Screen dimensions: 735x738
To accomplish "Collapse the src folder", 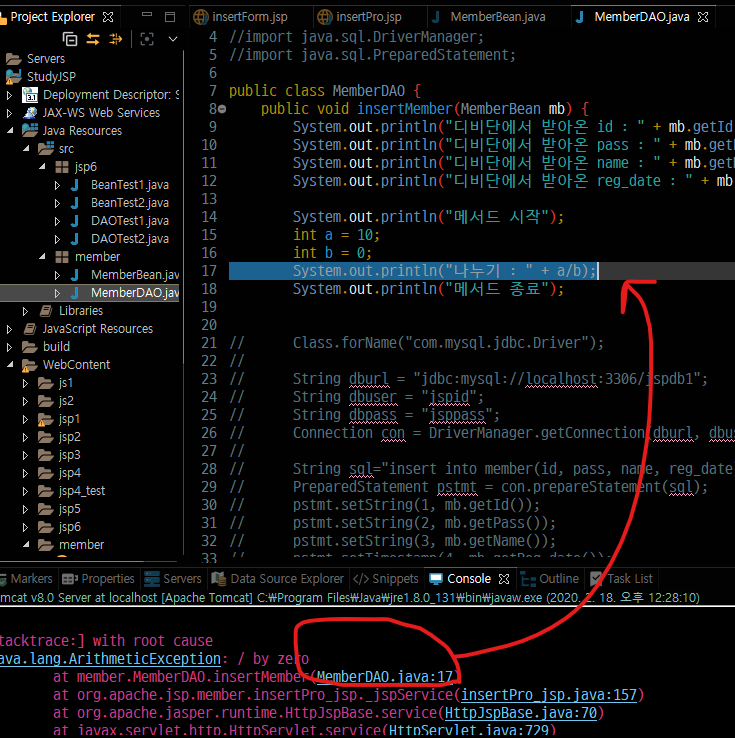I will point(26,149).
